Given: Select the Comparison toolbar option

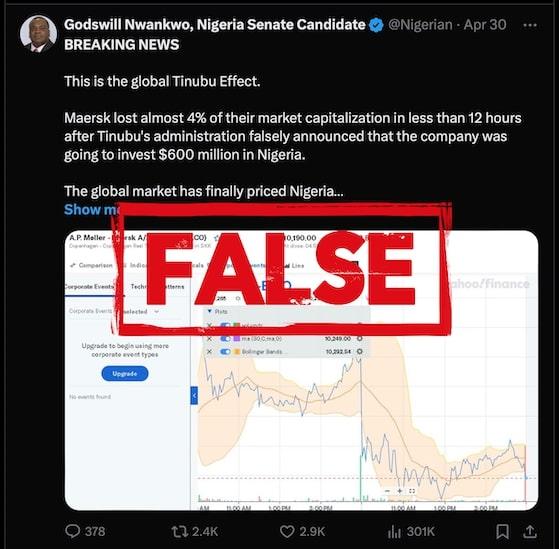Looking at the screenshot, I should click(x=92, y=265).
